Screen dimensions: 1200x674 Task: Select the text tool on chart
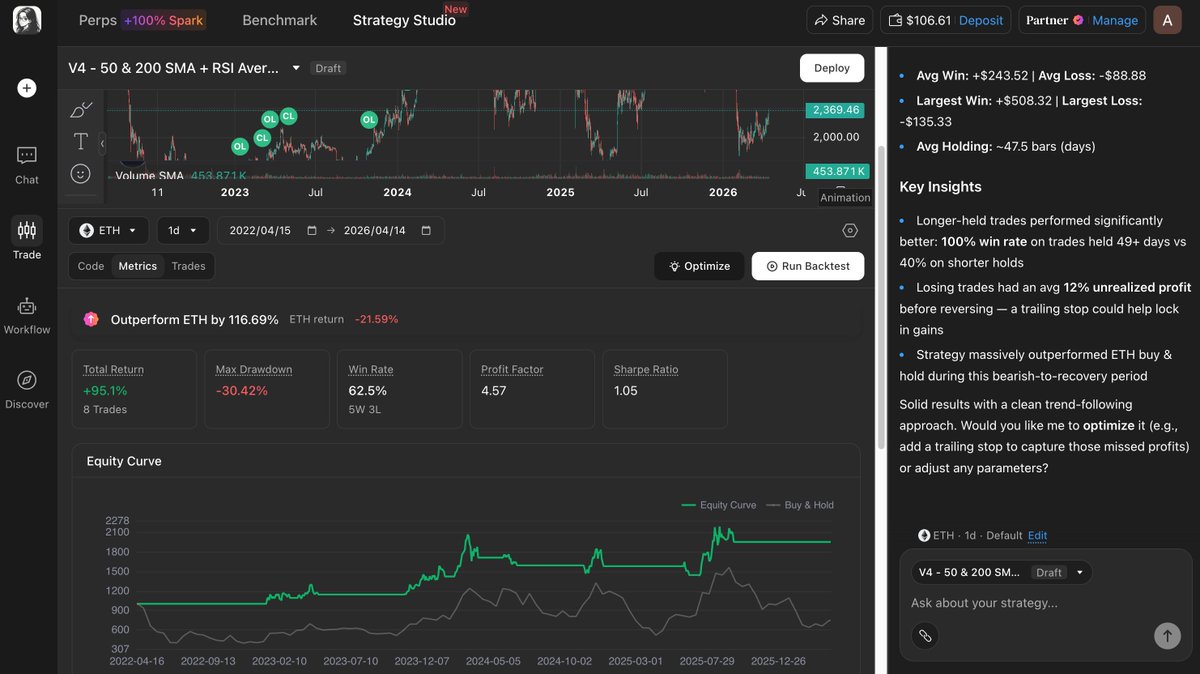pos(81,141)
